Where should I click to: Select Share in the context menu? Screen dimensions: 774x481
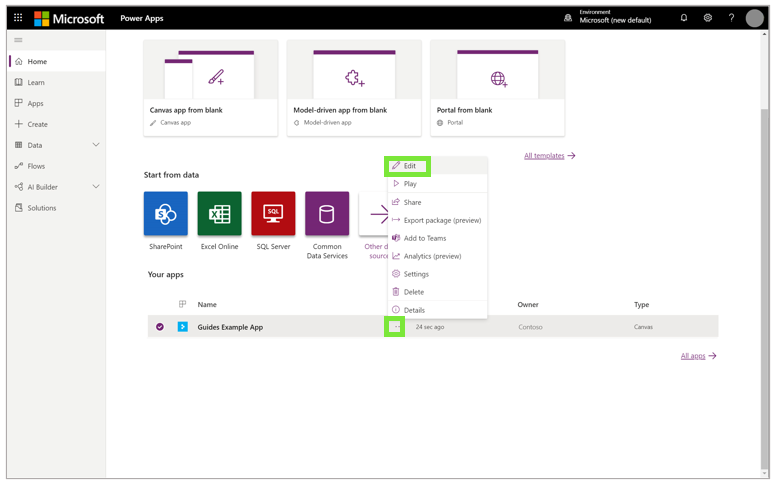(x=437, y=202)
